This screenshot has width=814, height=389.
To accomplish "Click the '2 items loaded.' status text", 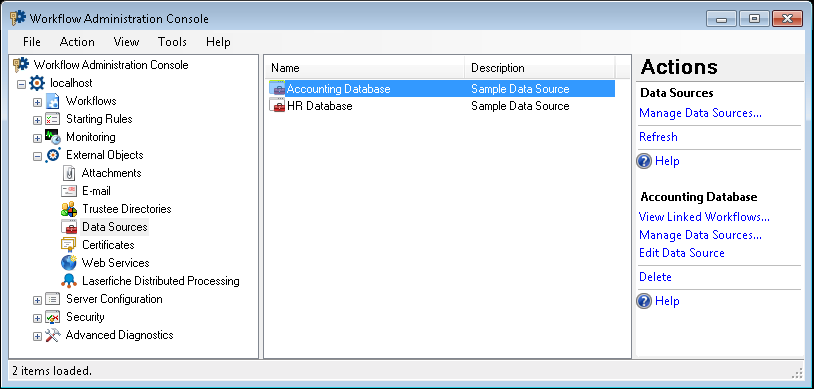I will 52,371.
